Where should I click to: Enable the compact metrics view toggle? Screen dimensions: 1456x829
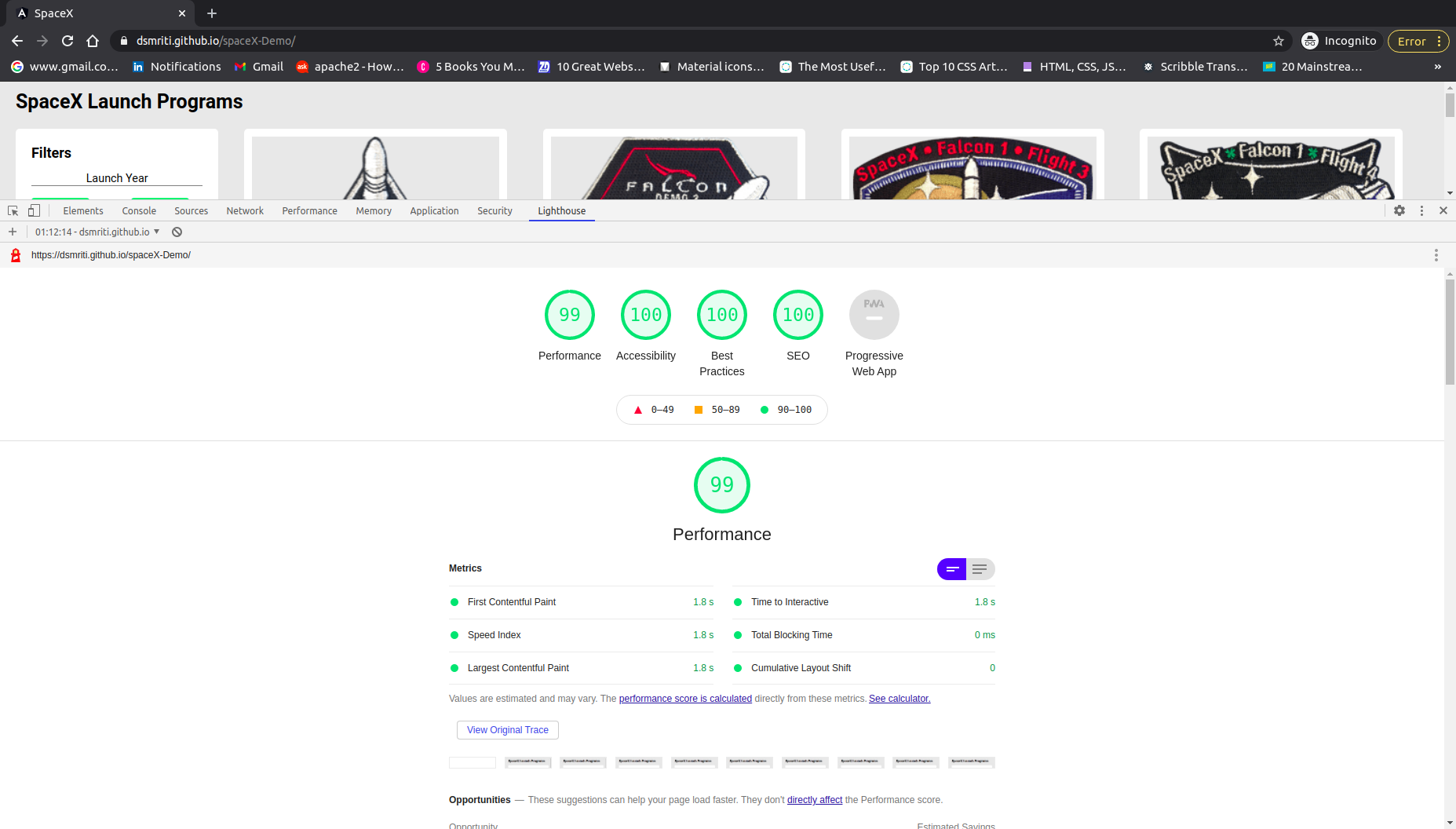coord(952,569)
